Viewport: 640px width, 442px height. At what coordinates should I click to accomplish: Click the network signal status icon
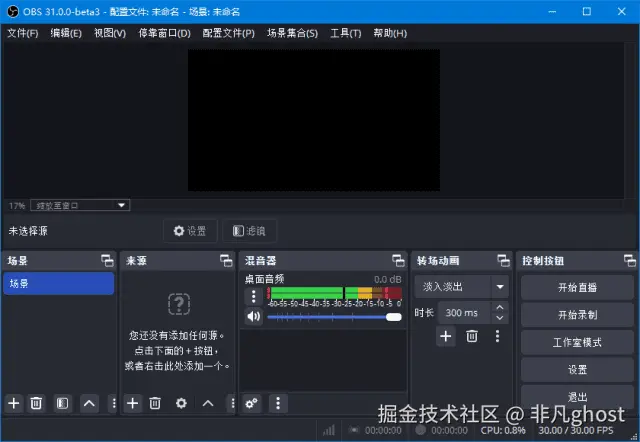coord(329,430)
